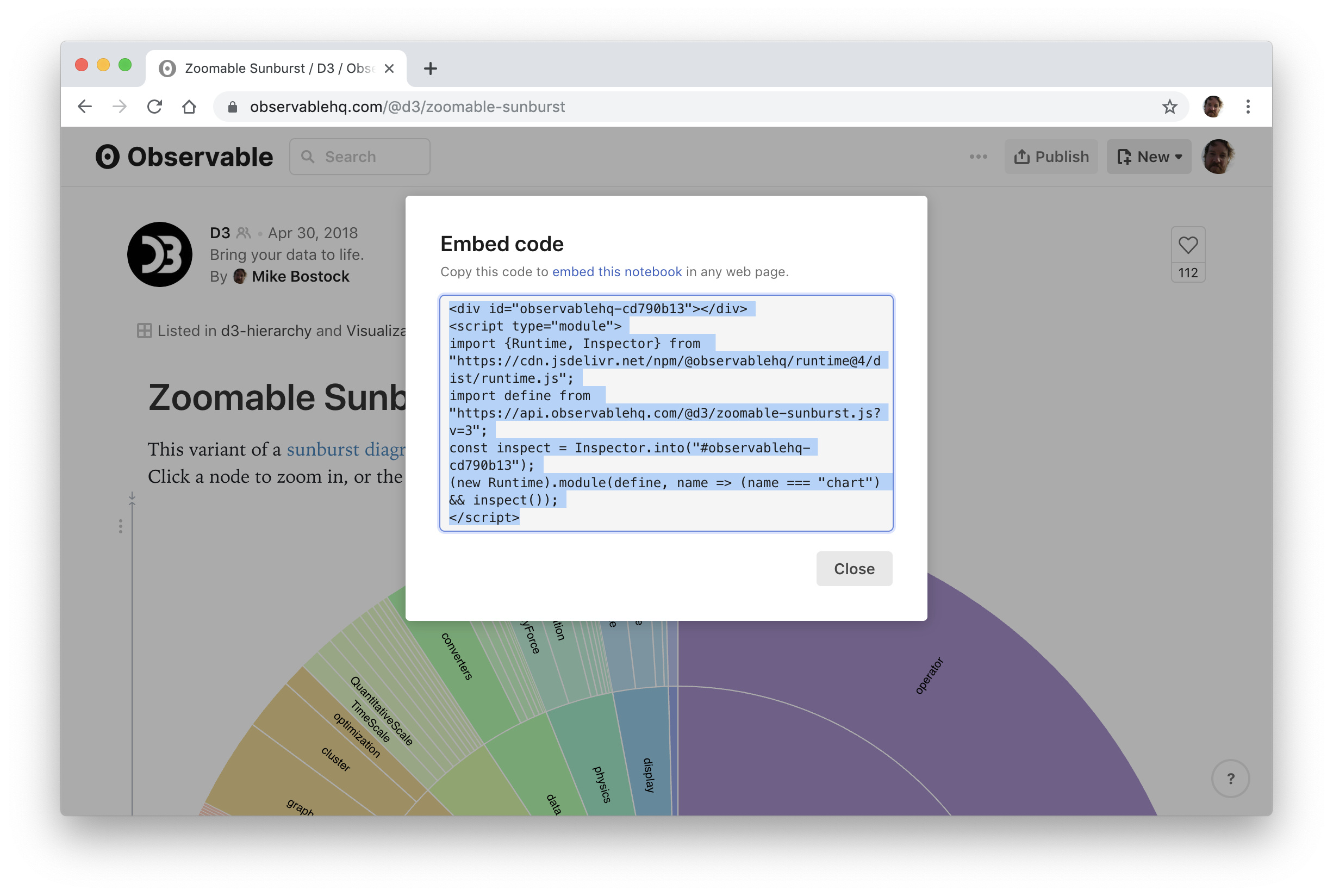Open the notebook ellipsis menu
Image resolution: width=1333 pixels, height=896 pixels.
click(978, 157)
